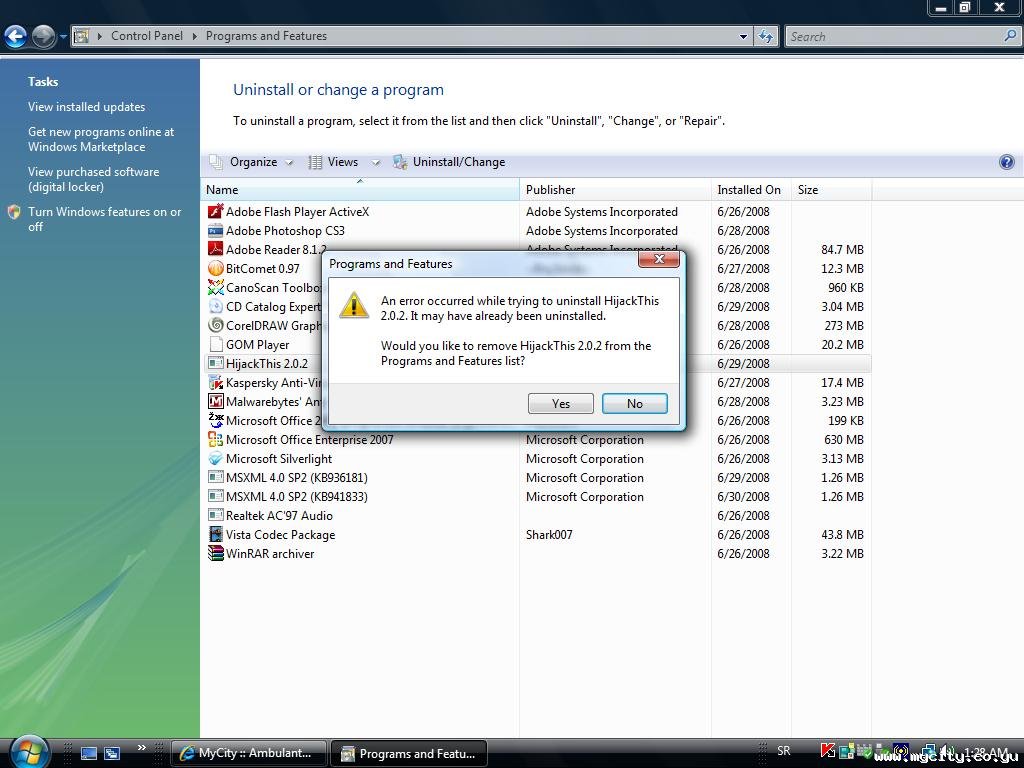Click the Vista Codec Package icon
This screenshot has width=1024, height=768.
[x=216, y=534]
